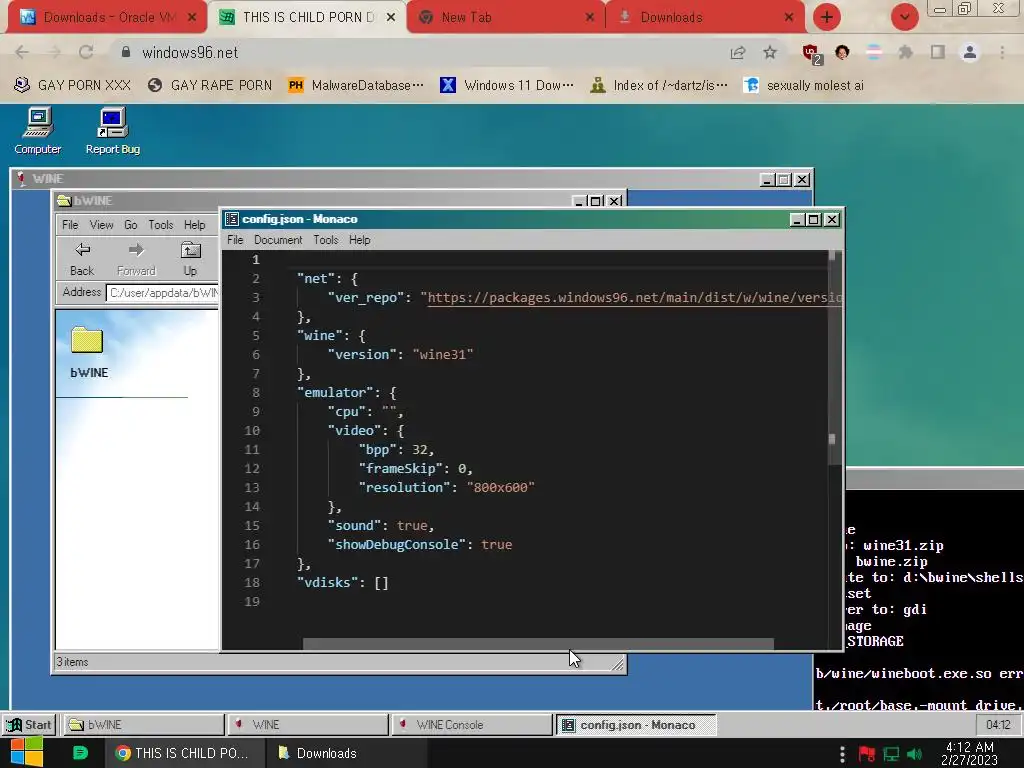Go back in Chrome's navigation bar
The image size is (1024, 768).
22,52
